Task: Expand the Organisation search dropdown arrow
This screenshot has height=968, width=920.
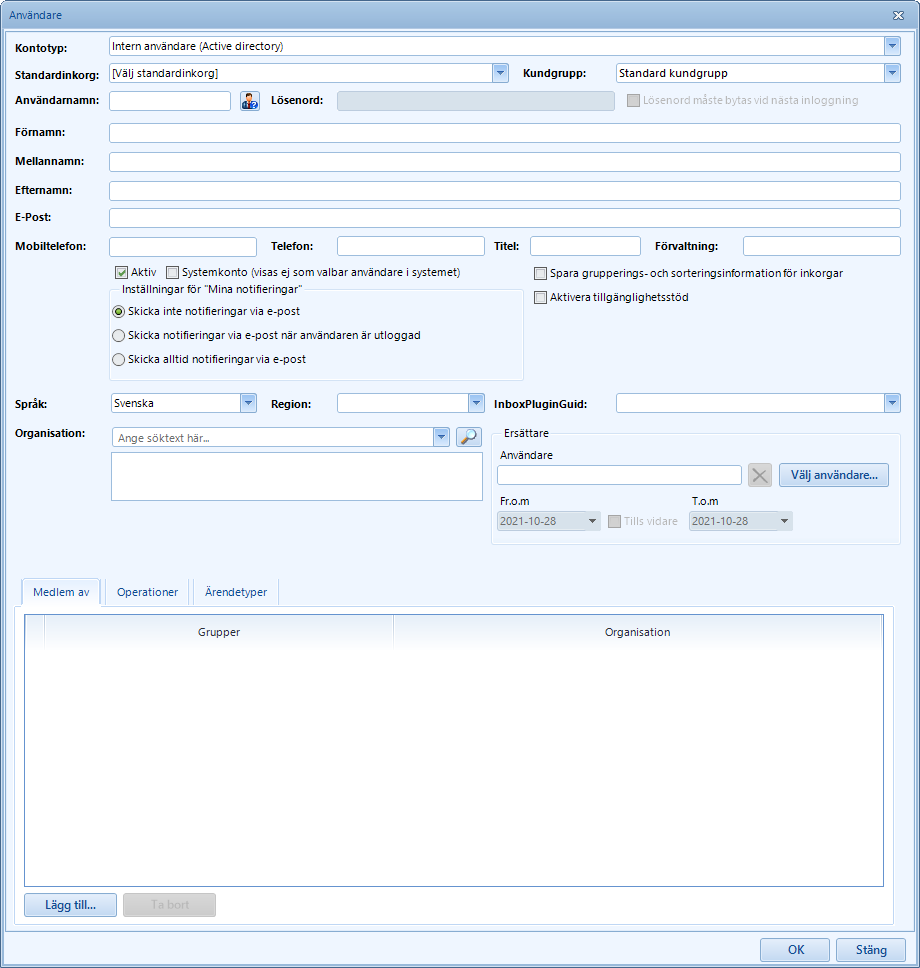Action: click(441, 438)
